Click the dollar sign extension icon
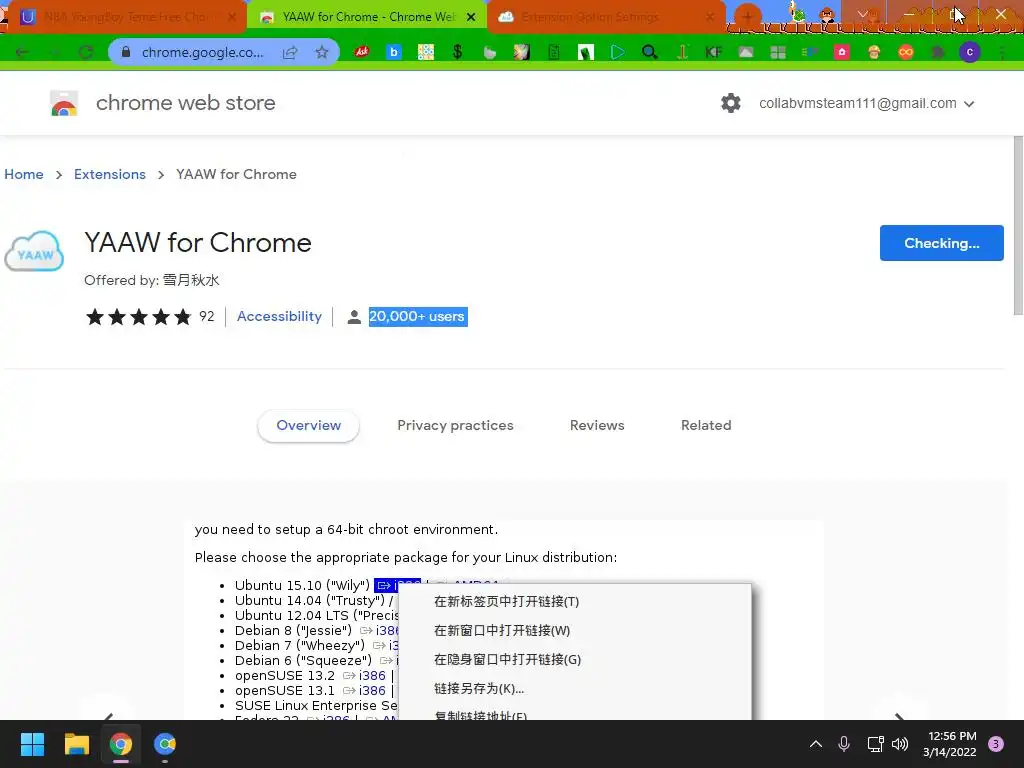 pos(457,52)
